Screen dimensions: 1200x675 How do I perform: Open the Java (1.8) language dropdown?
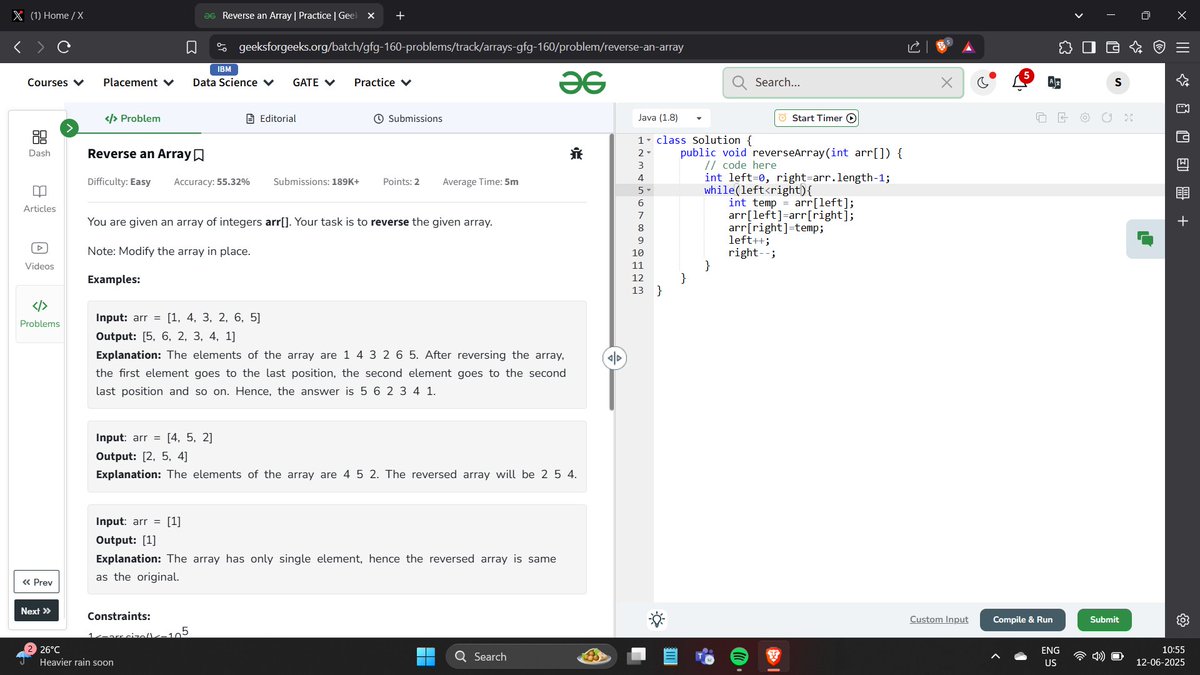[x=668, y=117]
